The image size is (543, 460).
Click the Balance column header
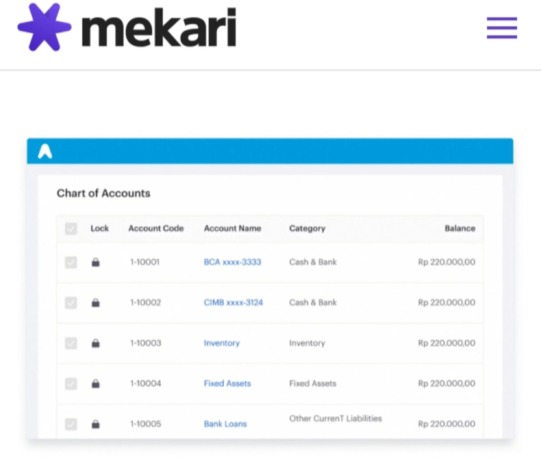[460, 228]
